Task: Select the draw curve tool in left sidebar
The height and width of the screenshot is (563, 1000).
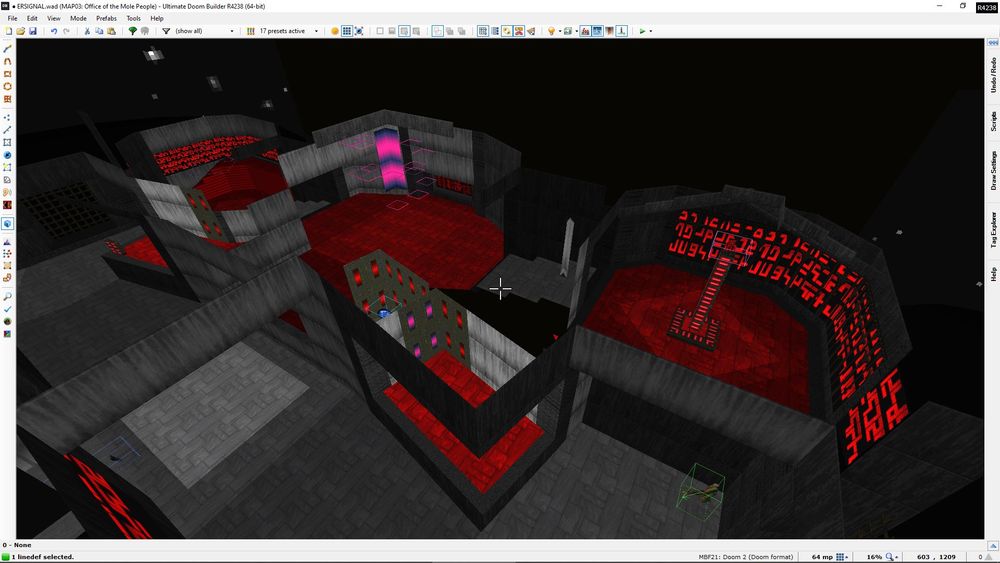Action: coord(7,61)
